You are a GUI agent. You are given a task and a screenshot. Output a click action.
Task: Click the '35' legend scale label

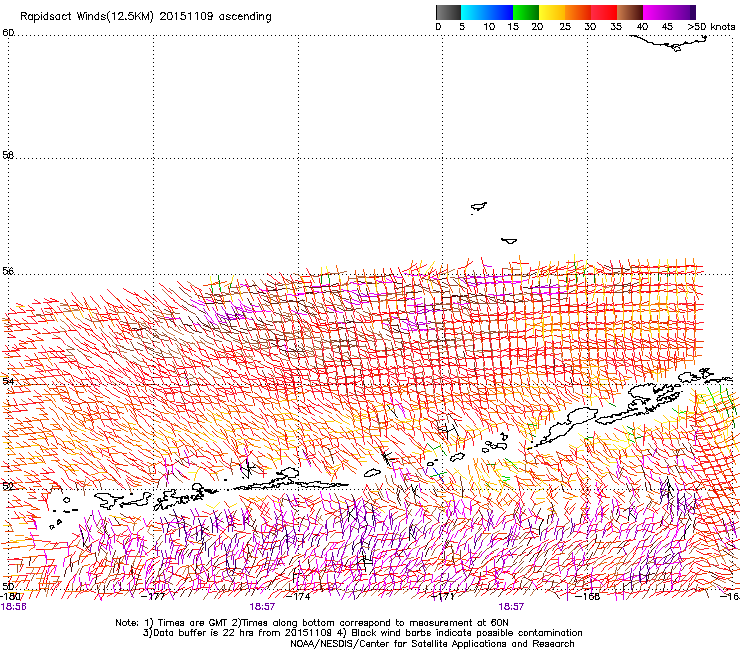[616, 27]
